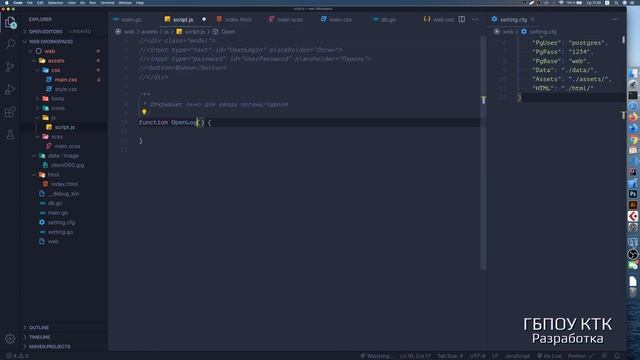Open more actions for the right editor group

[x=615, y=19]
